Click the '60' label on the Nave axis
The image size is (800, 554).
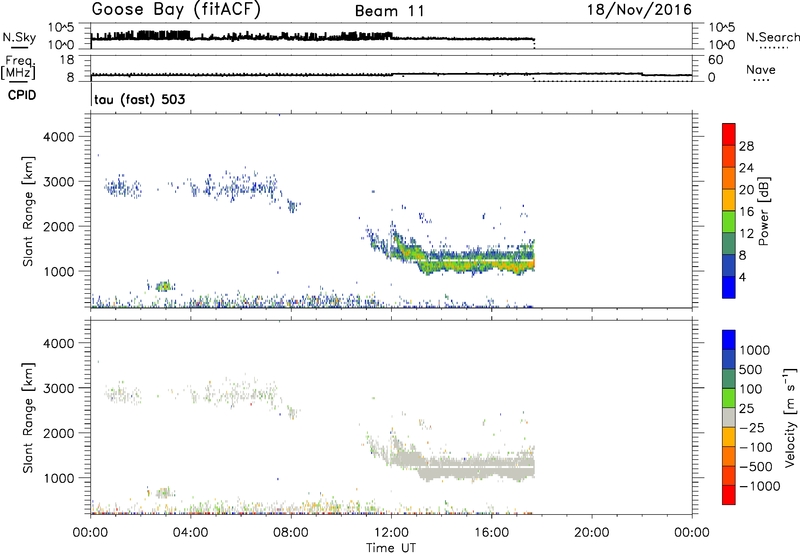[715, 60]
